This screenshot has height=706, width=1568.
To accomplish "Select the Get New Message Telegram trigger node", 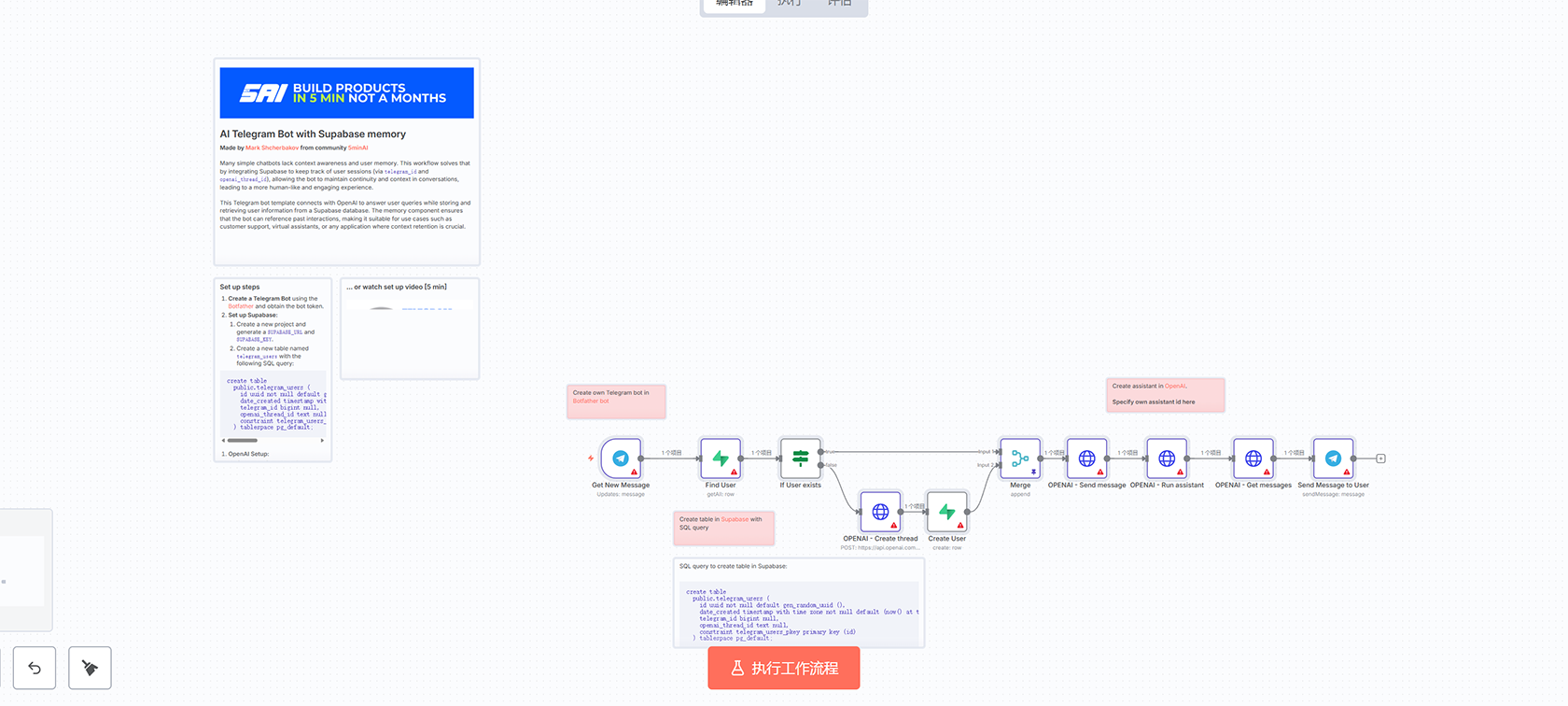I will pos(621,459).
